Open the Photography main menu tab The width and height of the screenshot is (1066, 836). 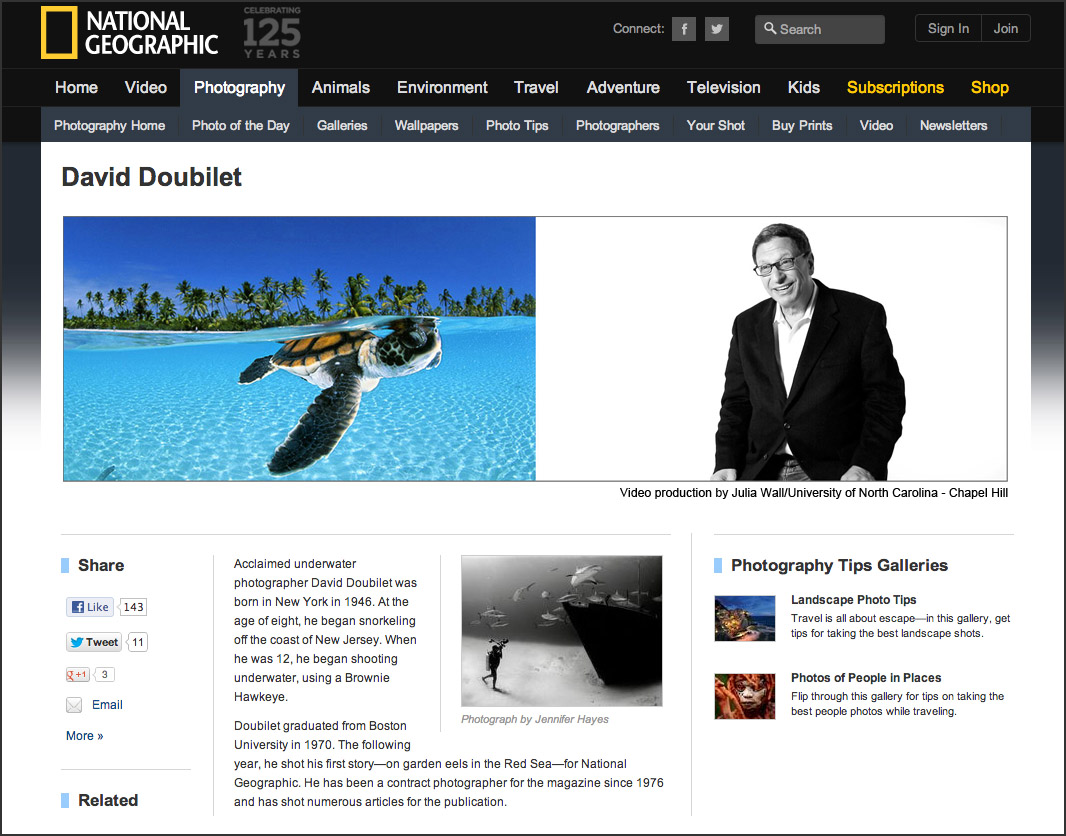[239, 88]
